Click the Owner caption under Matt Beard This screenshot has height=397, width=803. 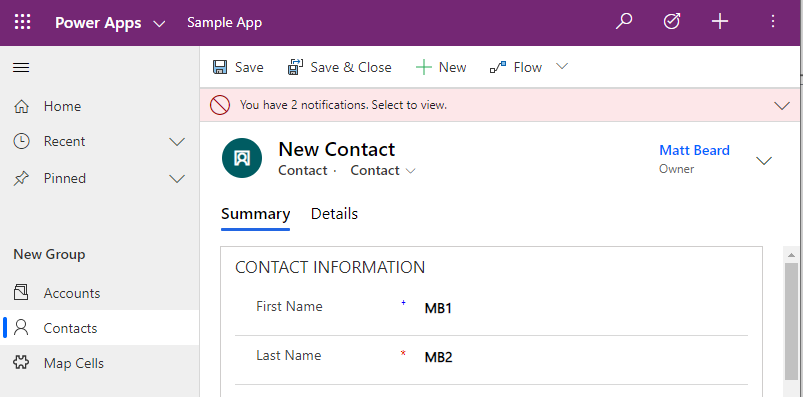677,169
